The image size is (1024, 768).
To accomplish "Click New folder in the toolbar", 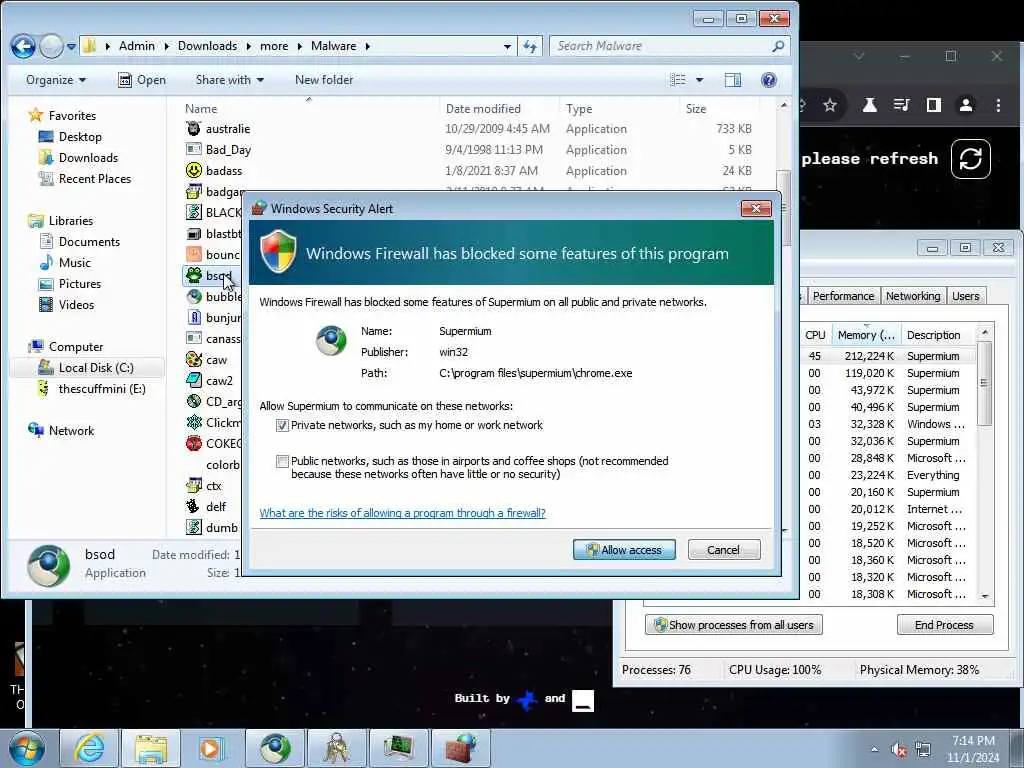I will tap(324, 80).
